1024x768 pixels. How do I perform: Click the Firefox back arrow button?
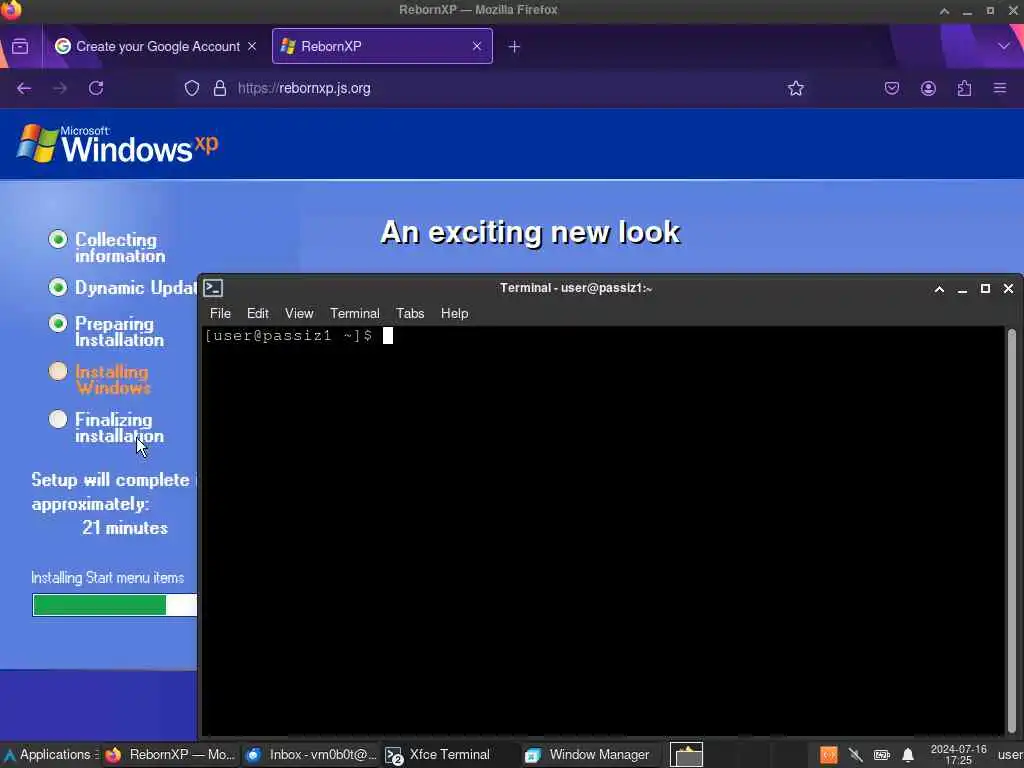click(24, 88)
